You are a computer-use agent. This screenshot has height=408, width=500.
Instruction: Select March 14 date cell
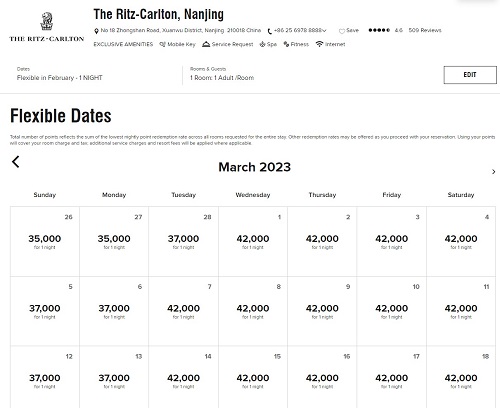(183, 377)
